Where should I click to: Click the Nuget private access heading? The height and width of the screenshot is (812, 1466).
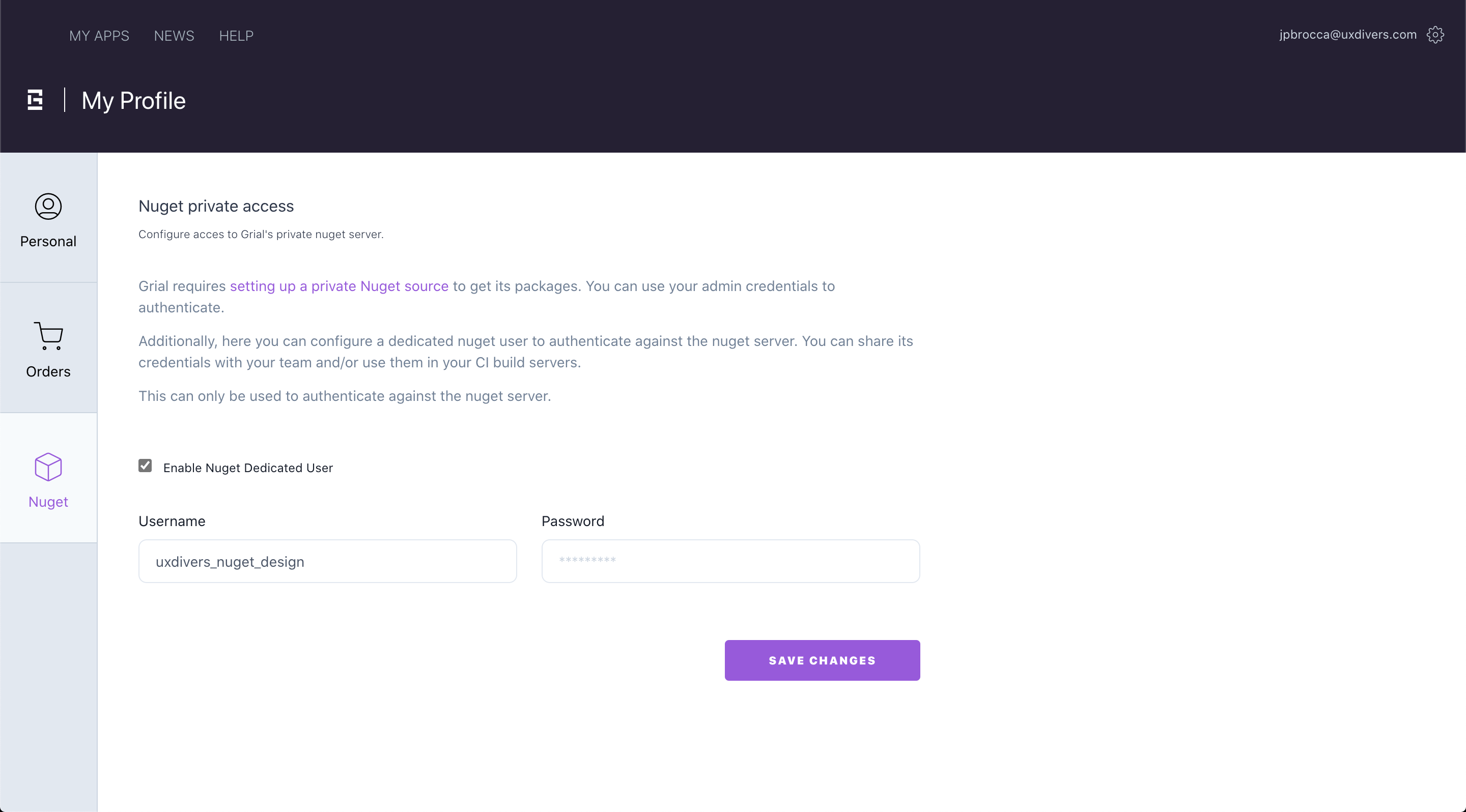(x=216, y=206)
